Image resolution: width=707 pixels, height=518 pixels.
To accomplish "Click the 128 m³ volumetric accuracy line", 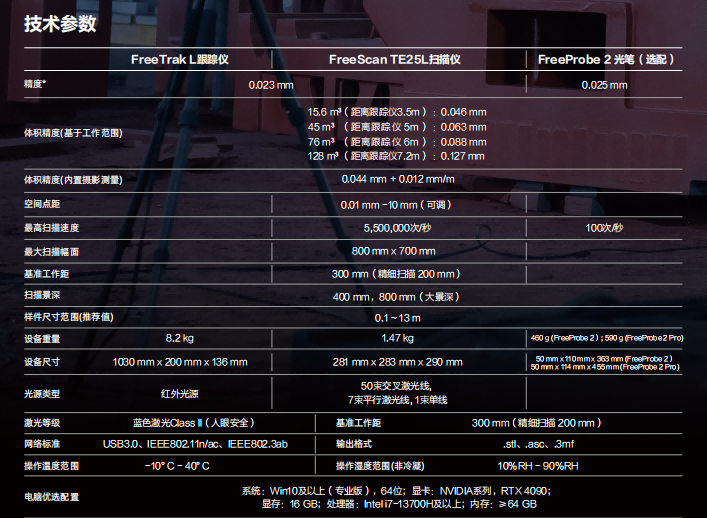I will pos(397,156).
